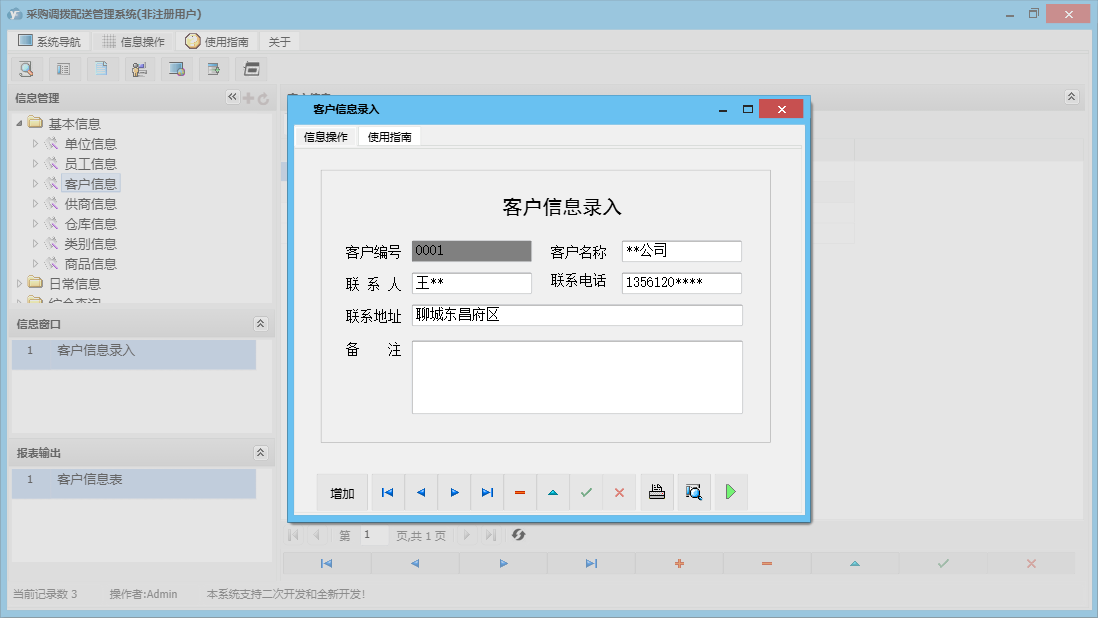The width and height of the screenshot is (1098, 618).
Task: Delete the current record via the red minus icon
Action: pyautogui.click(x=520, y=491)
